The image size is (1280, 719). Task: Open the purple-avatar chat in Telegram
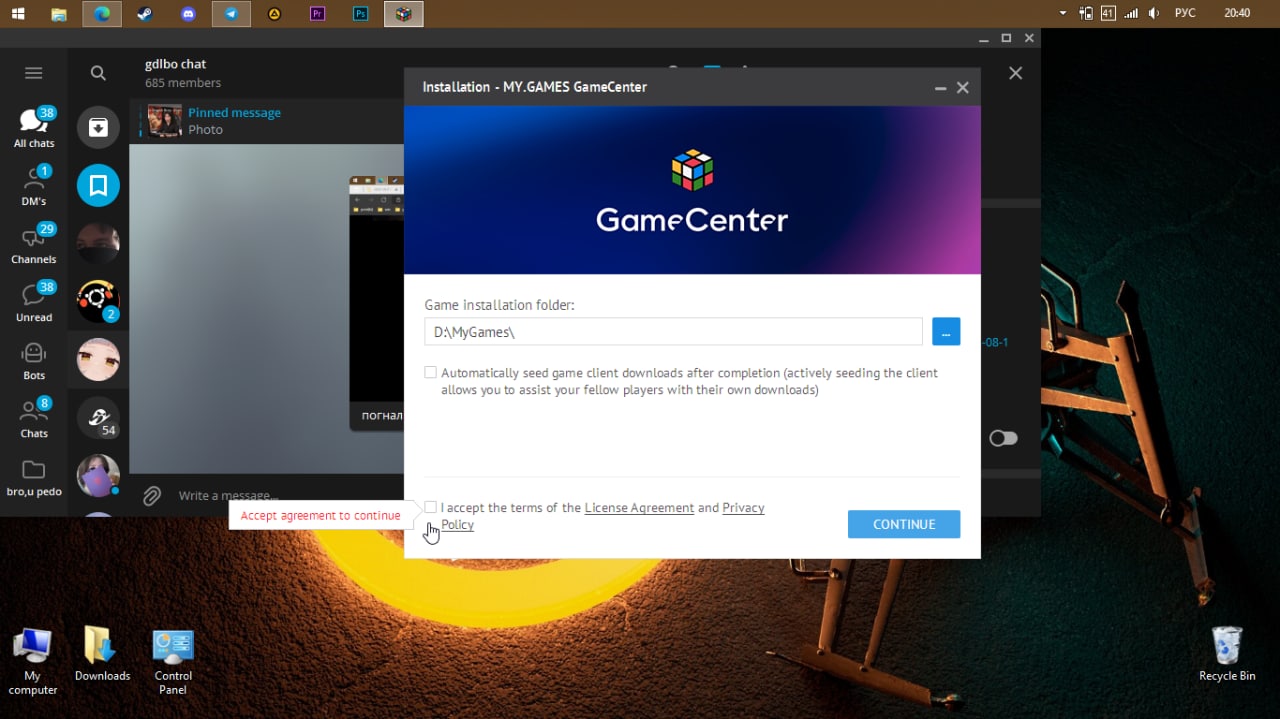tap(98, 475)
